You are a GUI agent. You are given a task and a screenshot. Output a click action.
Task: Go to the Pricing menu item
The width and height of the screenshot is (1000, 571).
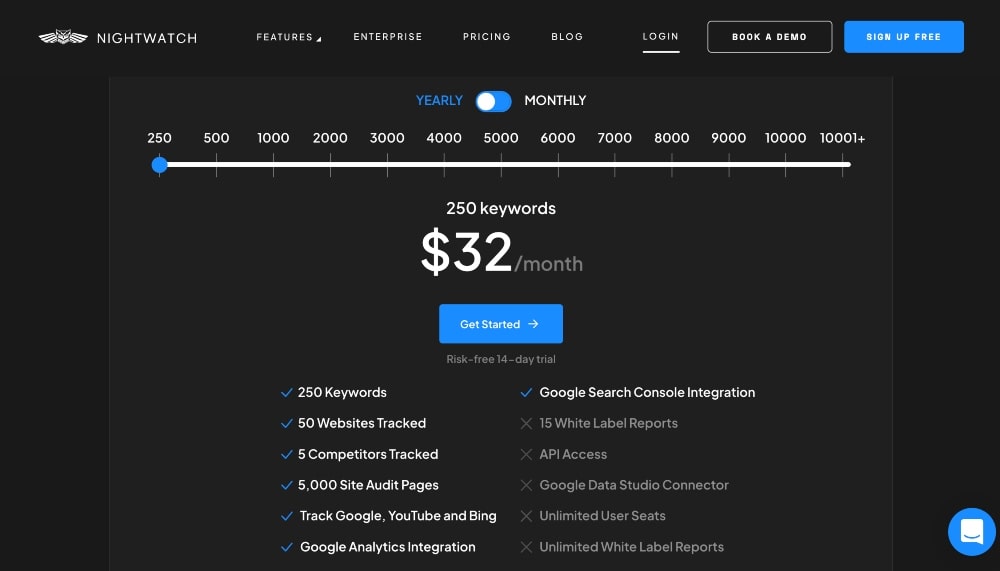point(486,37)
